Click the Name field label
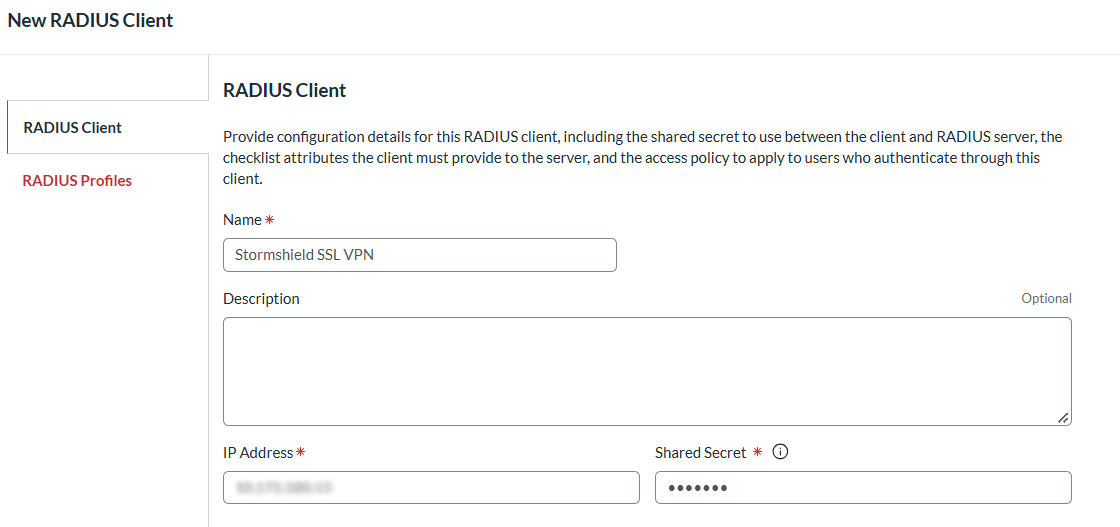The width and height of the screenshot is (1120, 527). [x=242, y=220]
